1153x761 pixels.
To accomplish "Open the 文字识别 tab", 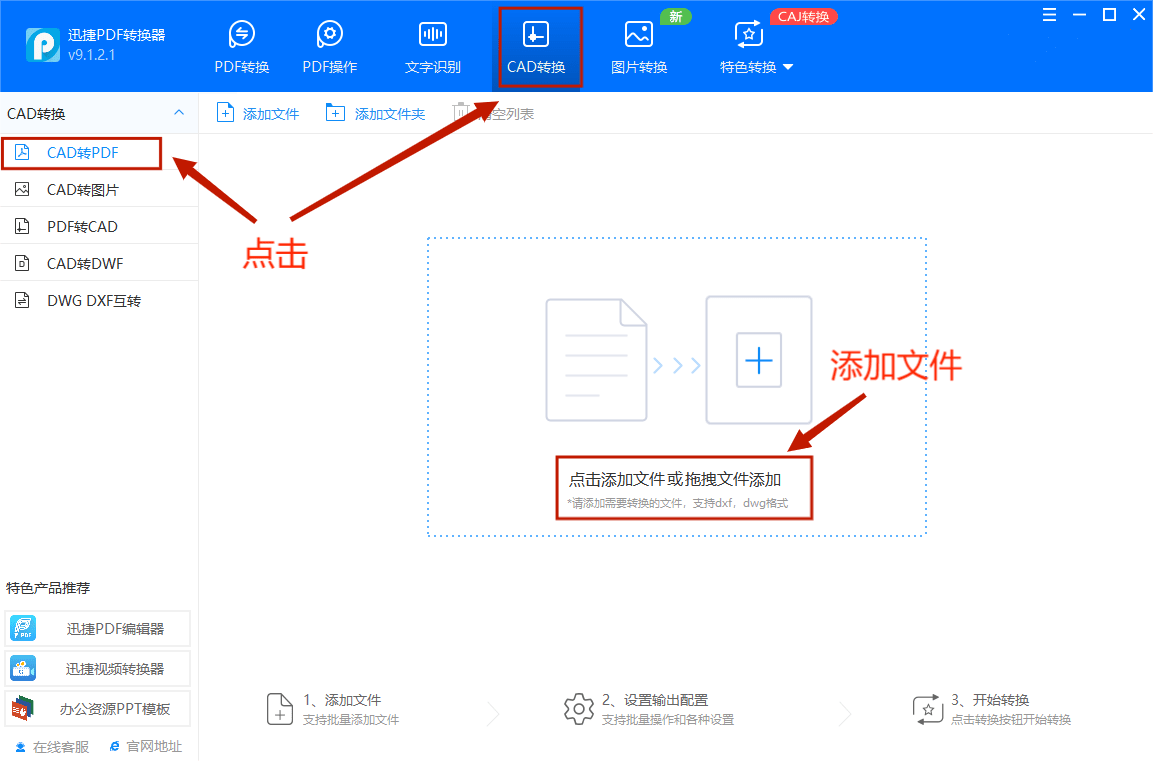I will tap(432, 47).
